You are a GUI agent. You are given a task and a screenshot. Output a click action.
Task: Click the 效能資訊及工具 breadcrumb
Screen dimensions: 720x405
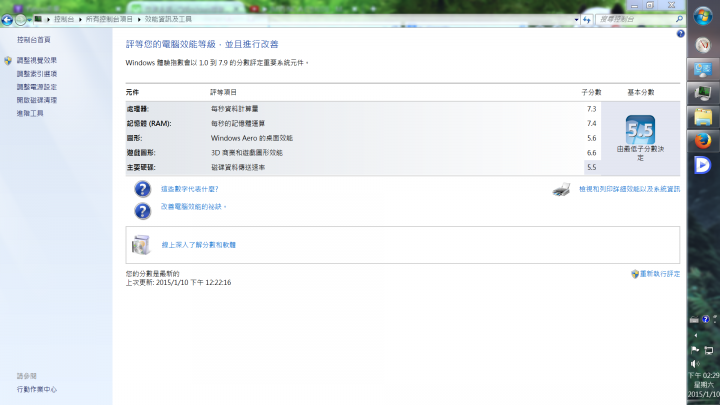168,19
